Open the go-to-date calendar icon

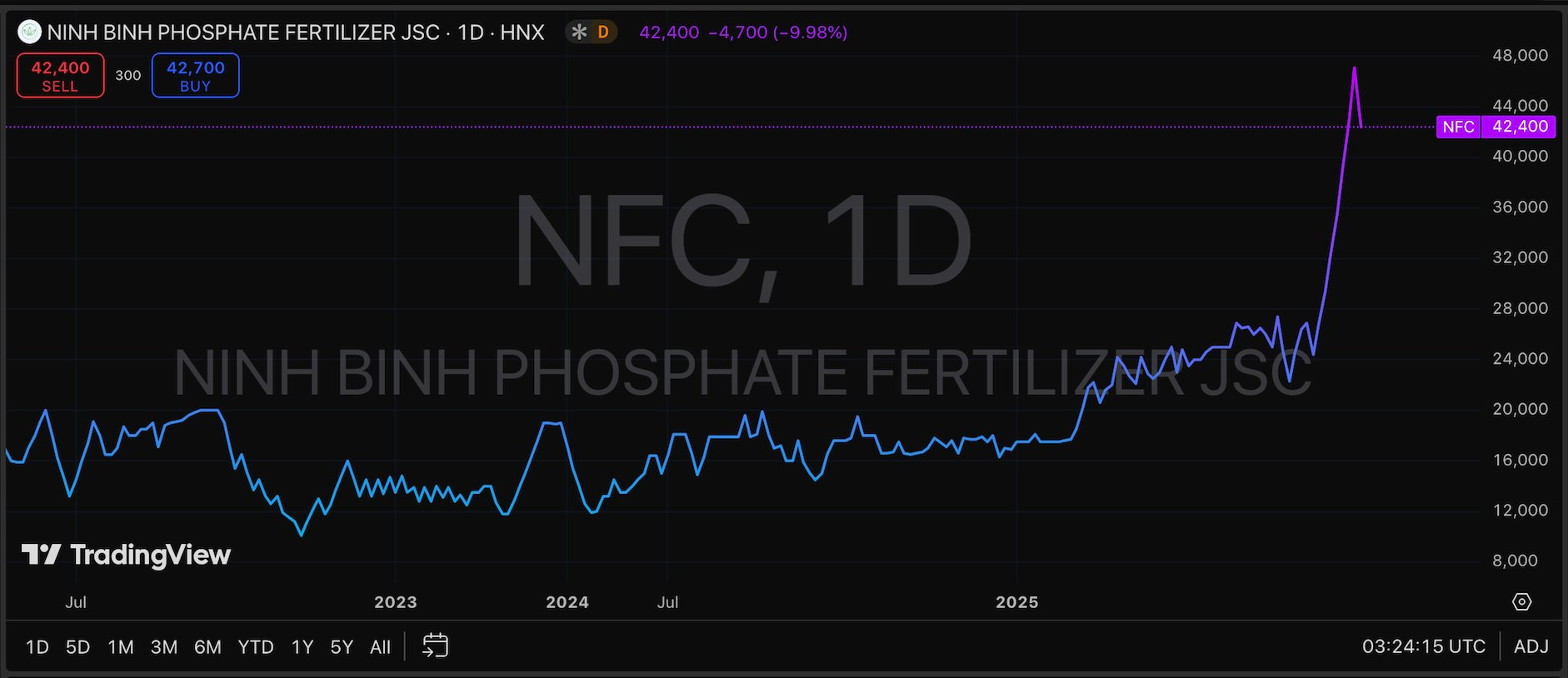click(435, 646)
